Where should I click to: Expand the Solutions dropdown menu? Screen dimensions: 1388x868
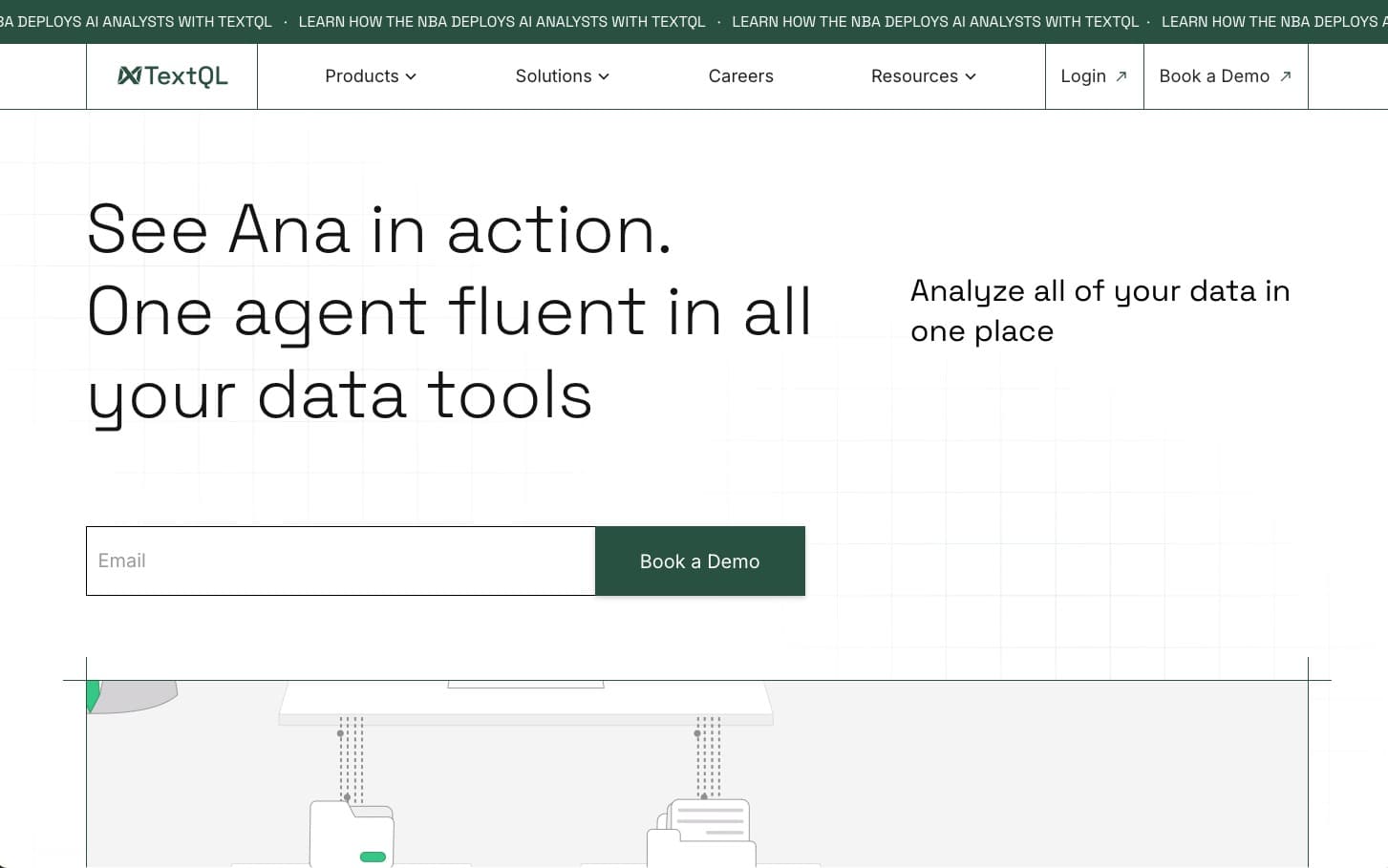tap(562, 76)
